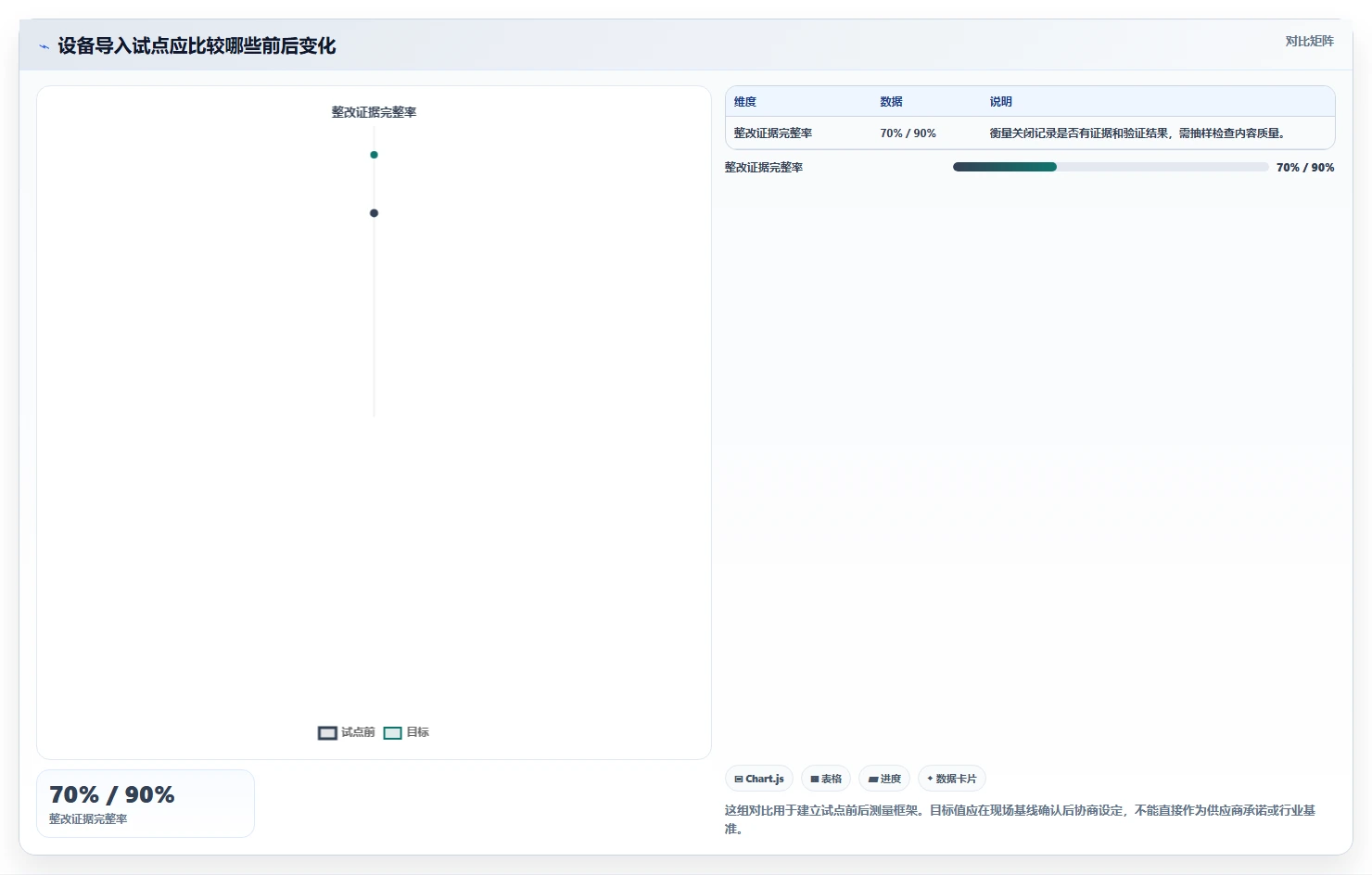
Task: Click the dark 试点前 data point on chart
Action: pyautogui.click(x=374, y=213)
